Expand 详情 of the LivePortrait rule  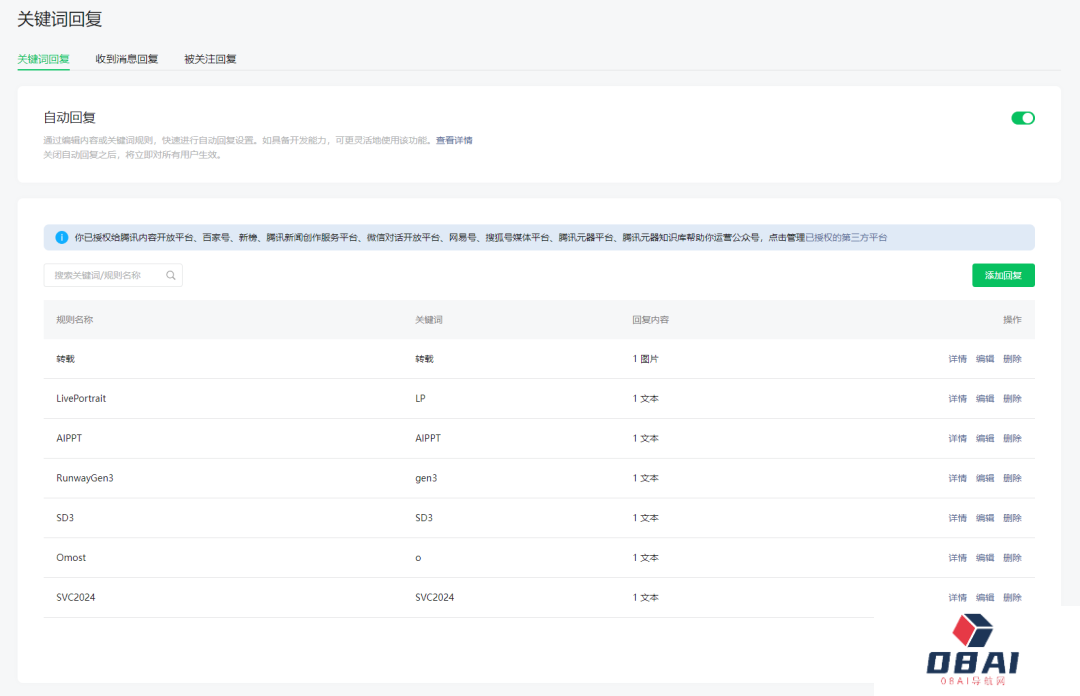957,399
